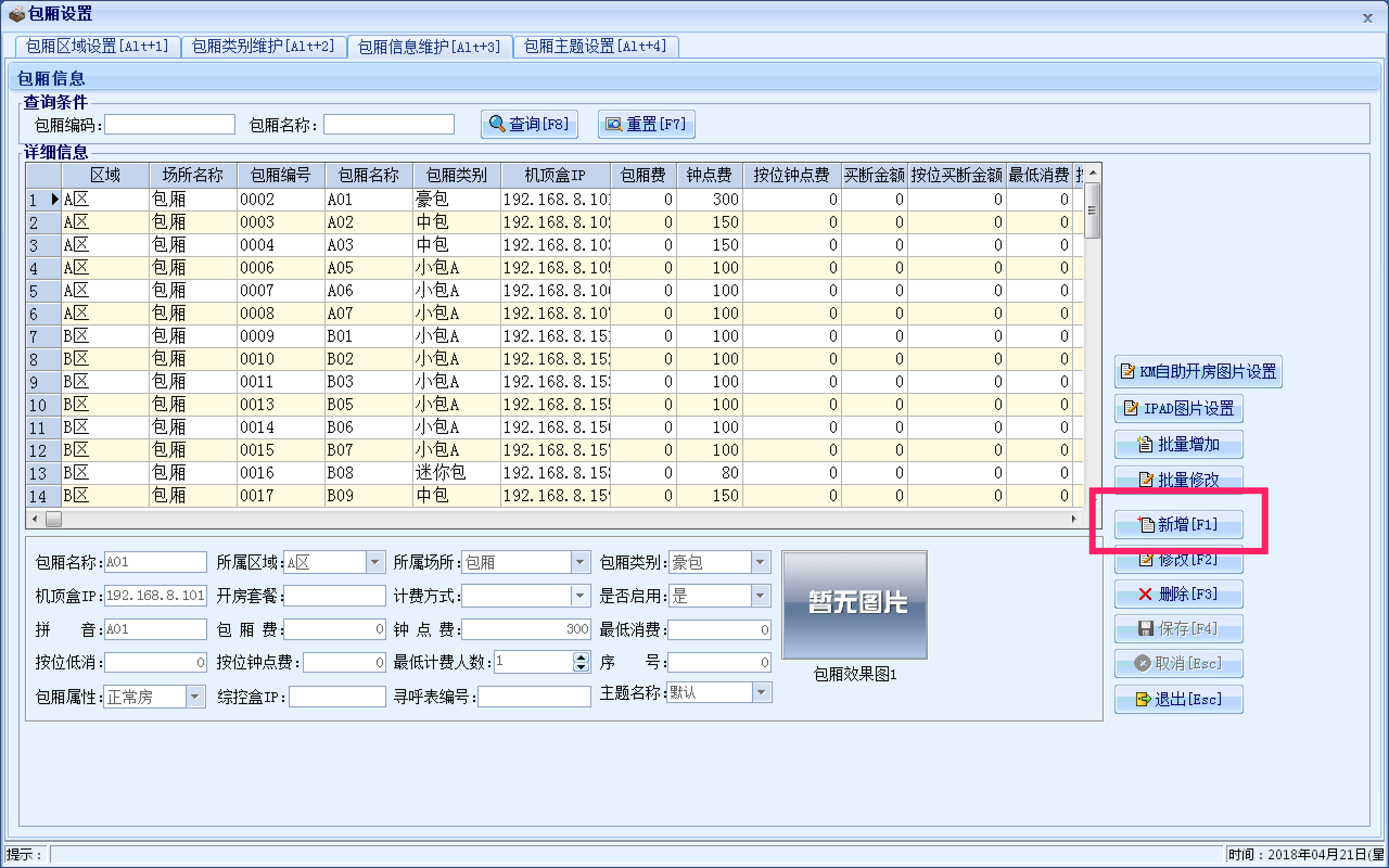Click the 综控盒IP input field
The width and height of the screenshot is (1389, 868).
[337, 697]
